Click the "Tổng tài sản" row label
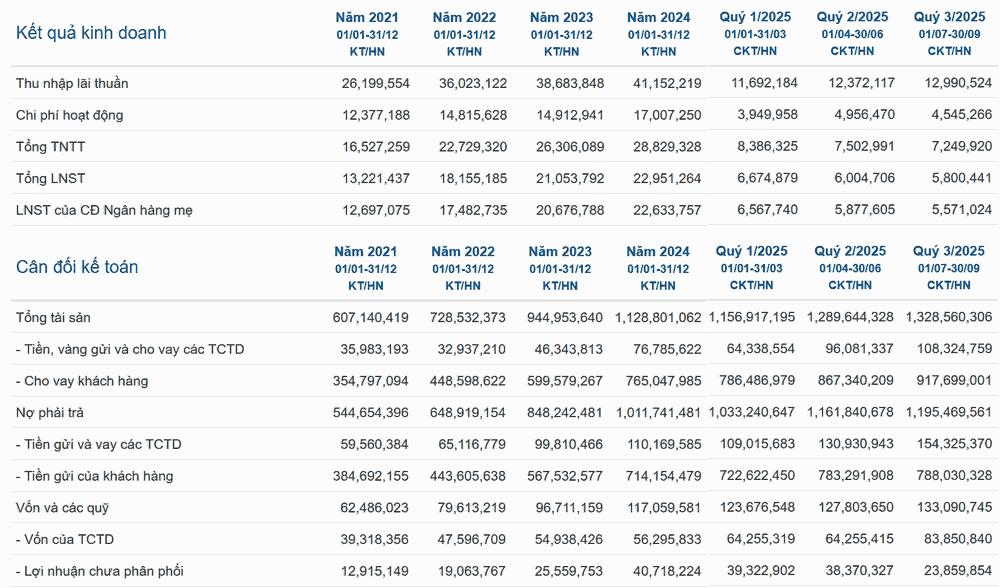Image resolution: width=1000 pixels, height=588 pixels. pos(53,318)
